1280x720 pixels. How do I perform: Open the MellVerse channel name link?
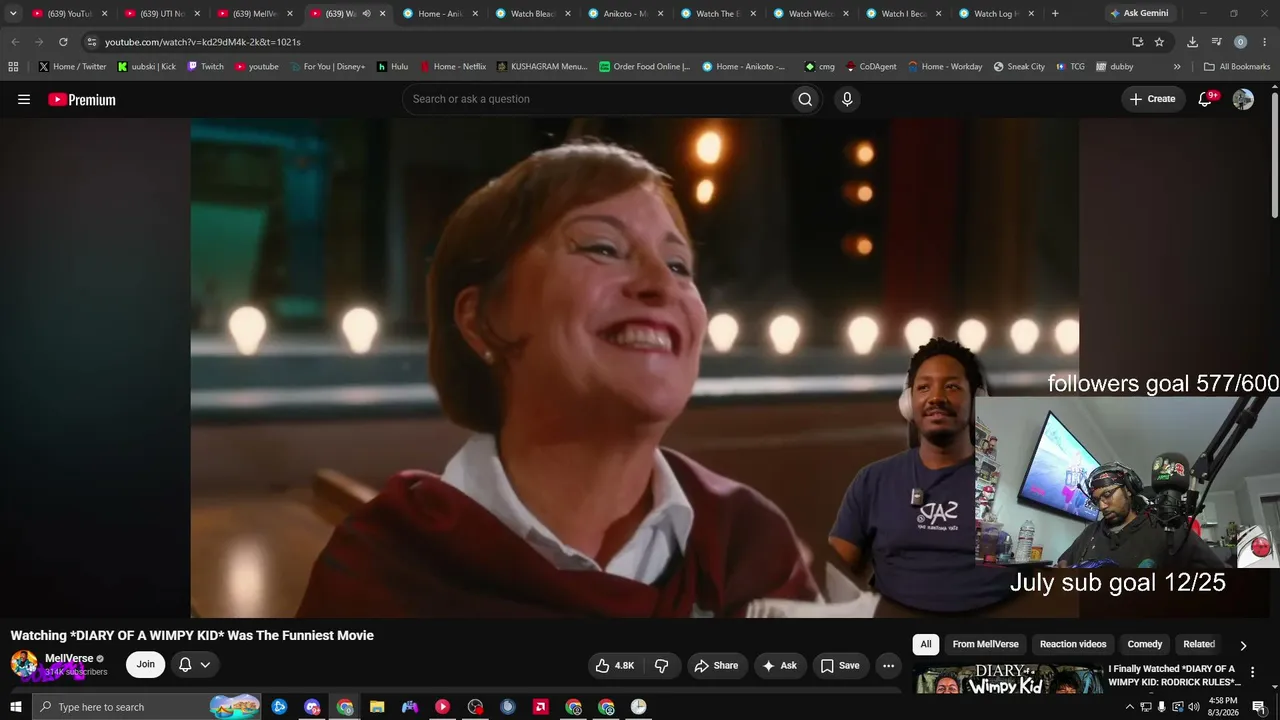[x=69, y=658]
